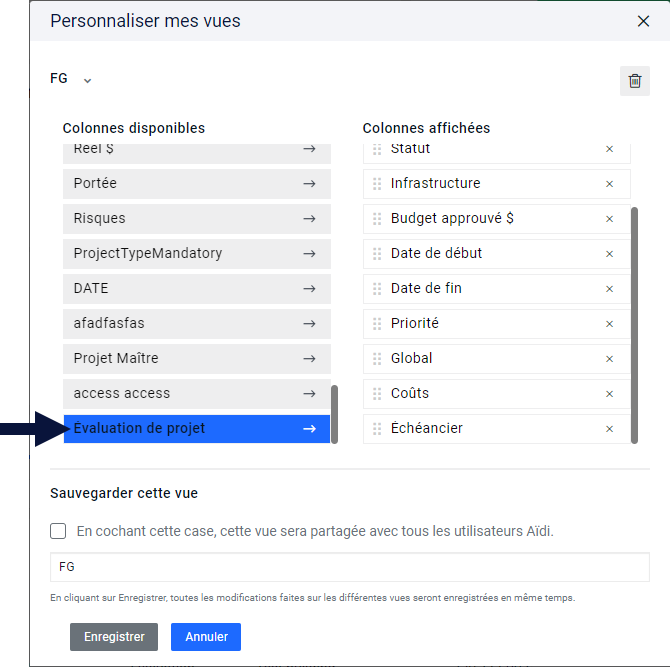Remove Infrastructure column with its X
This screenshot has height=667, width=670.
[609, 184]
